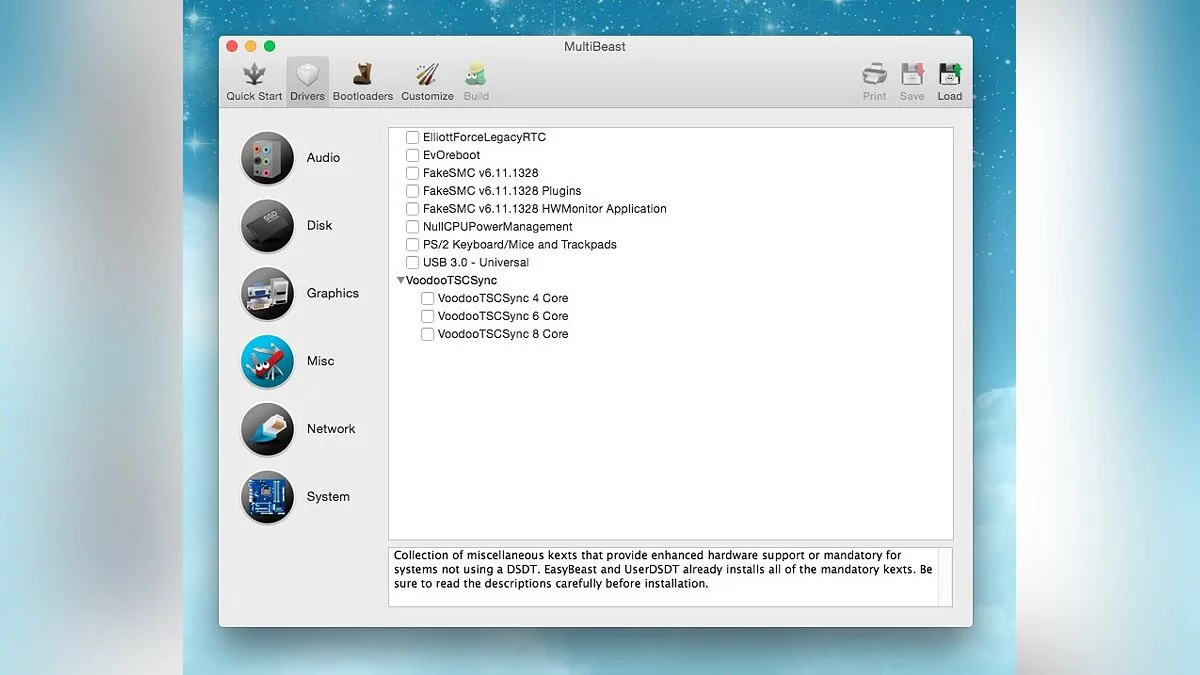Image resolution: width=1200 pixels, height=675 pixels.
Task: Click the Print toolbar button
Action: [x=874, y=81]
